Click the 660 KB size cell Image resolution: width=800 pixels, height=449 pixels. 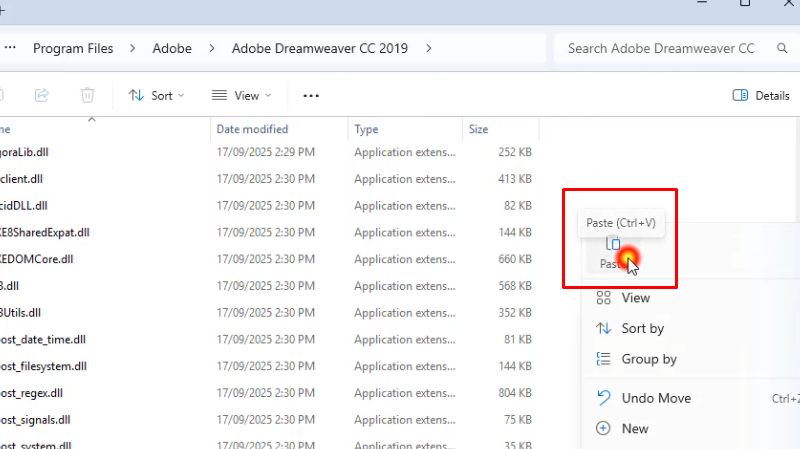coord(515,259)
